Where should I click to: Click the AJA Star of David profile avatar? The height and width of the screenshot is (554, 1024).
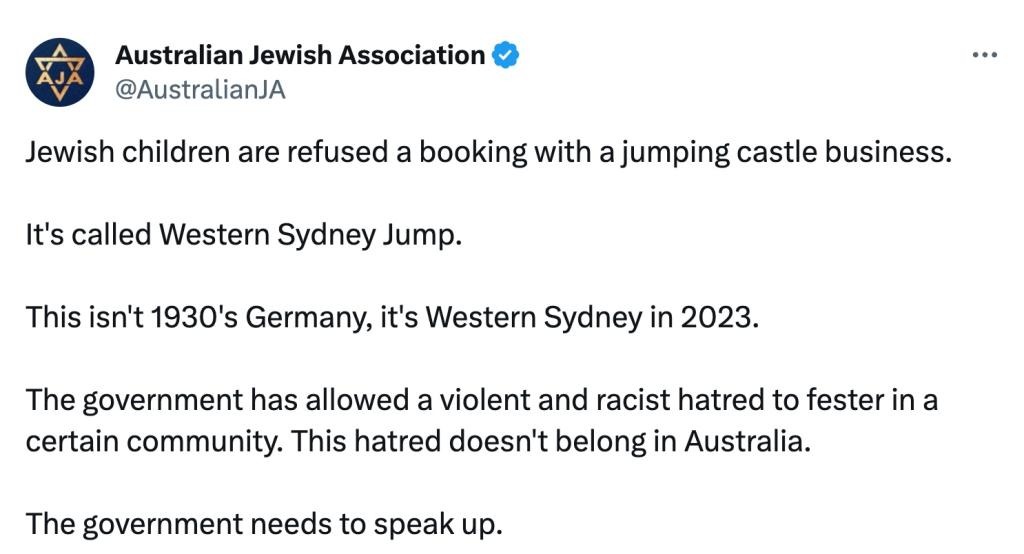tap(60, 72)
